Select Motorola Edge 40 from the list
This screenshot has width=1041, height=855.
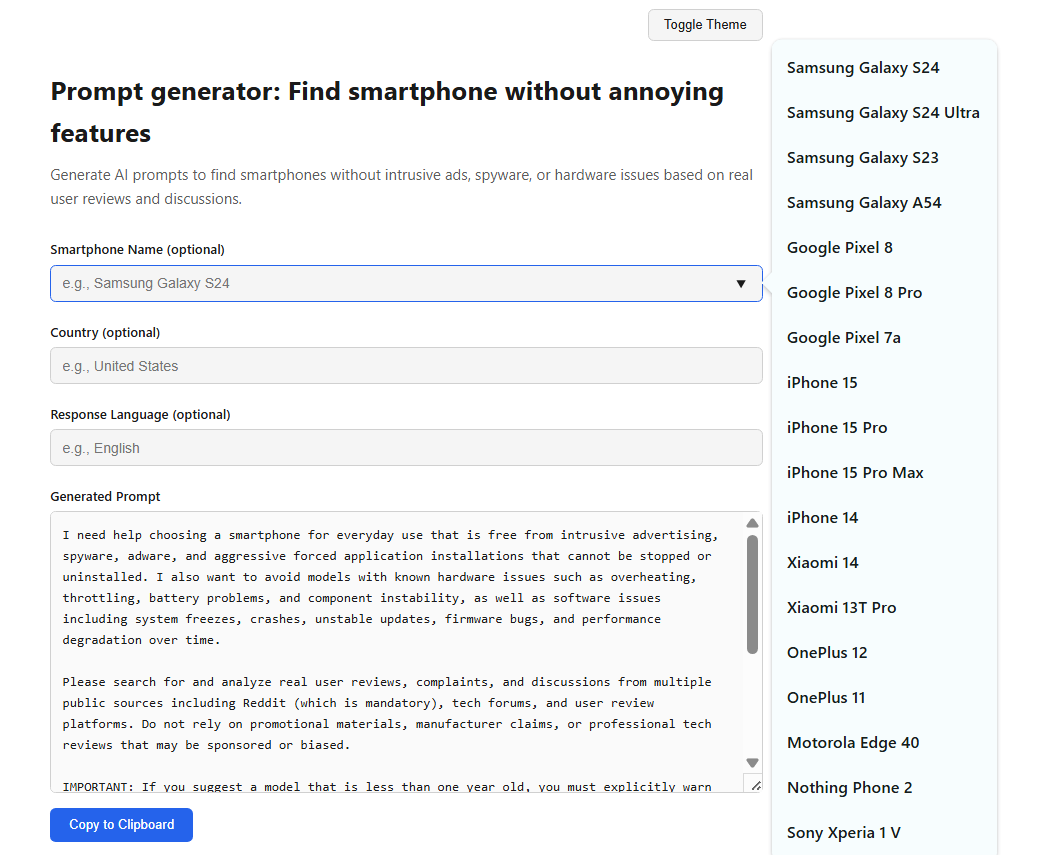pyautogui.click(x=853, y=743)
